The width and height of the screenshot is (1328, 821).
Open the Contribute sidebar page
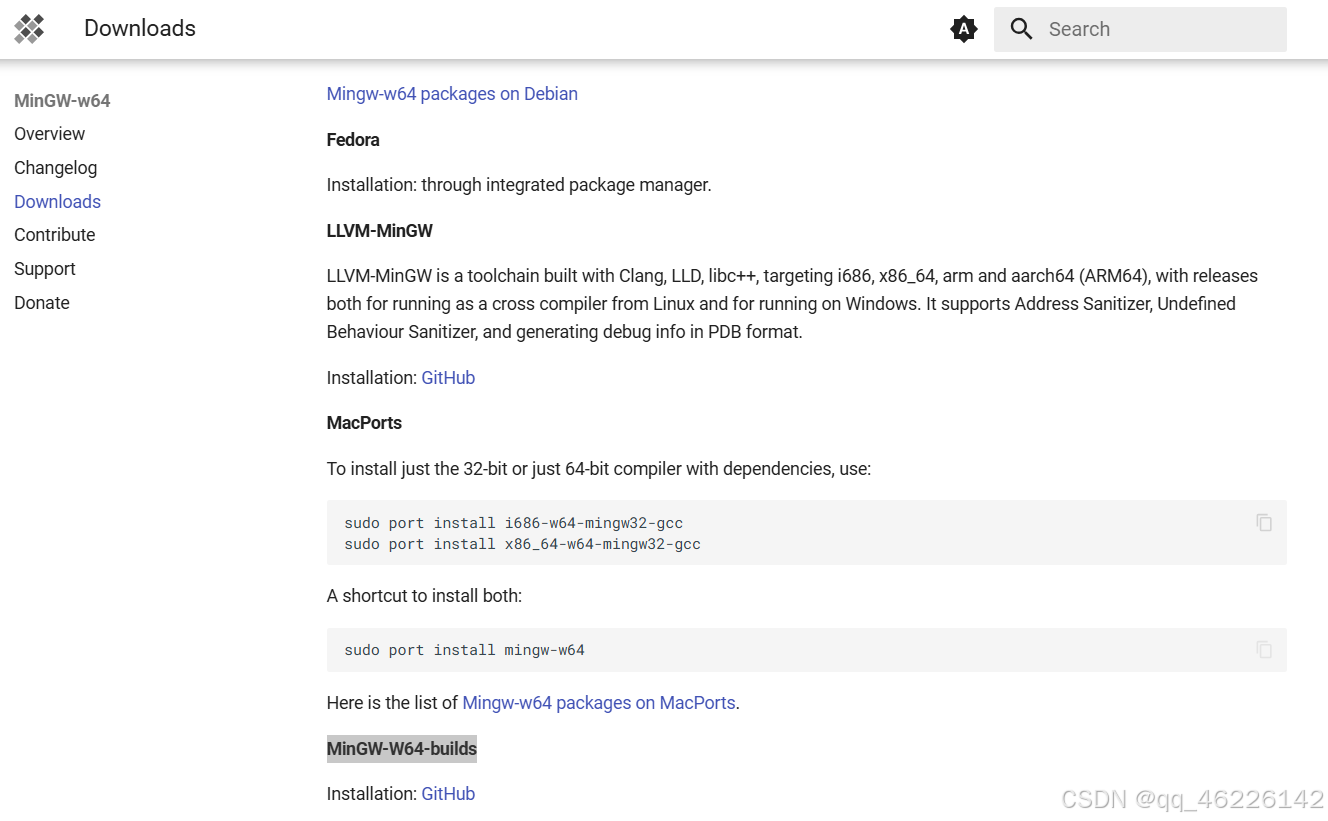(x=55, y=235)
